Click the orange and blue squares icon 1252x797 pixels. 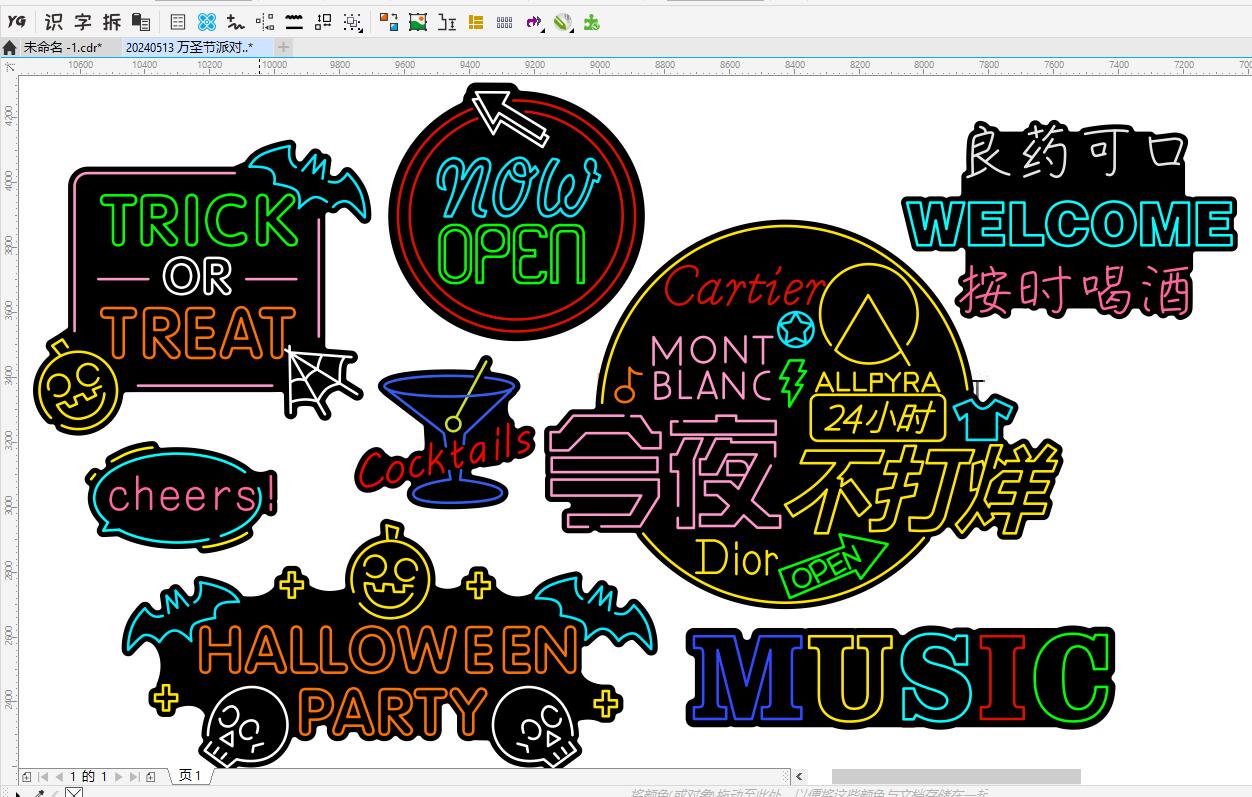(389, 21)
